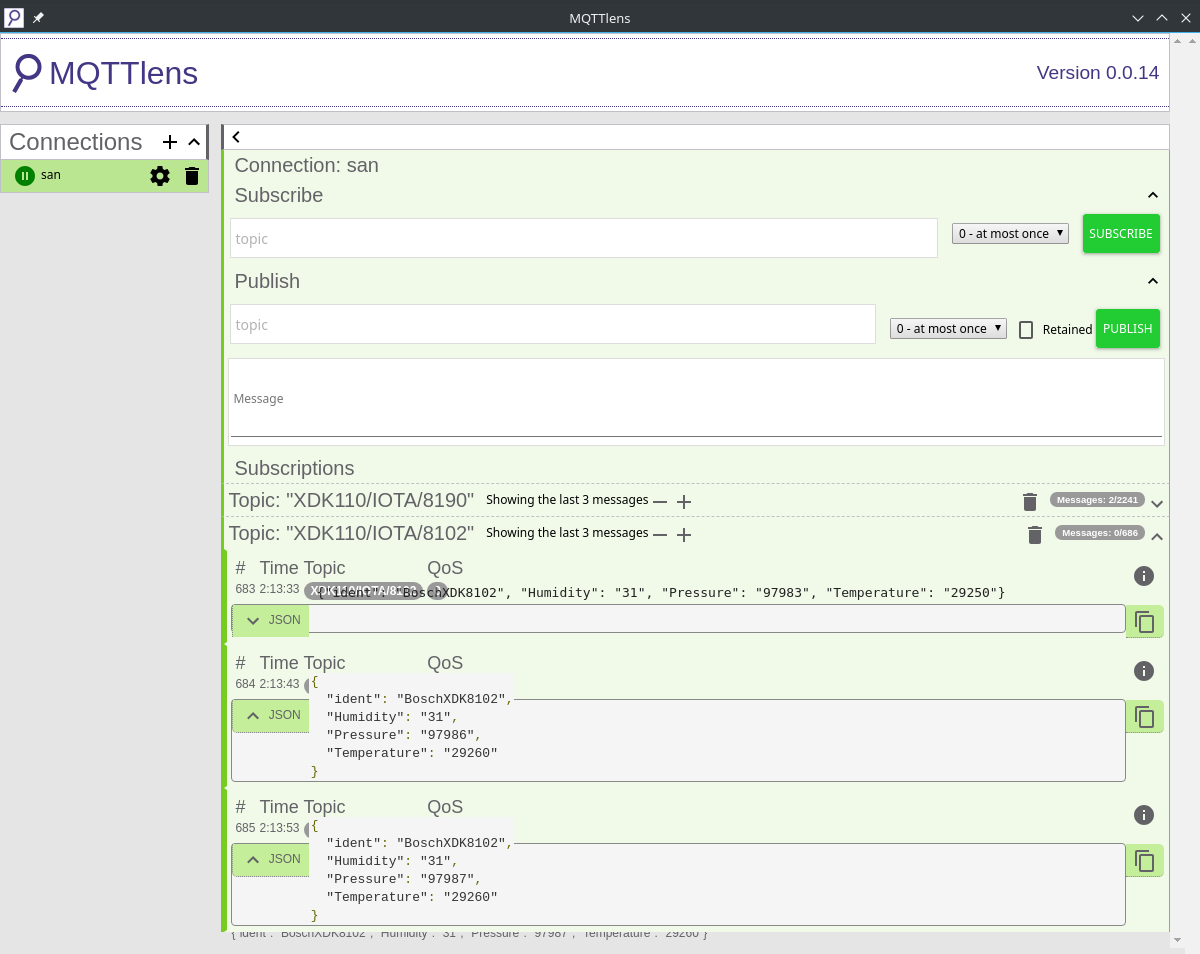Screen dimensions: 1200x954
Task: Show info for message 683
Action: 1145,575
